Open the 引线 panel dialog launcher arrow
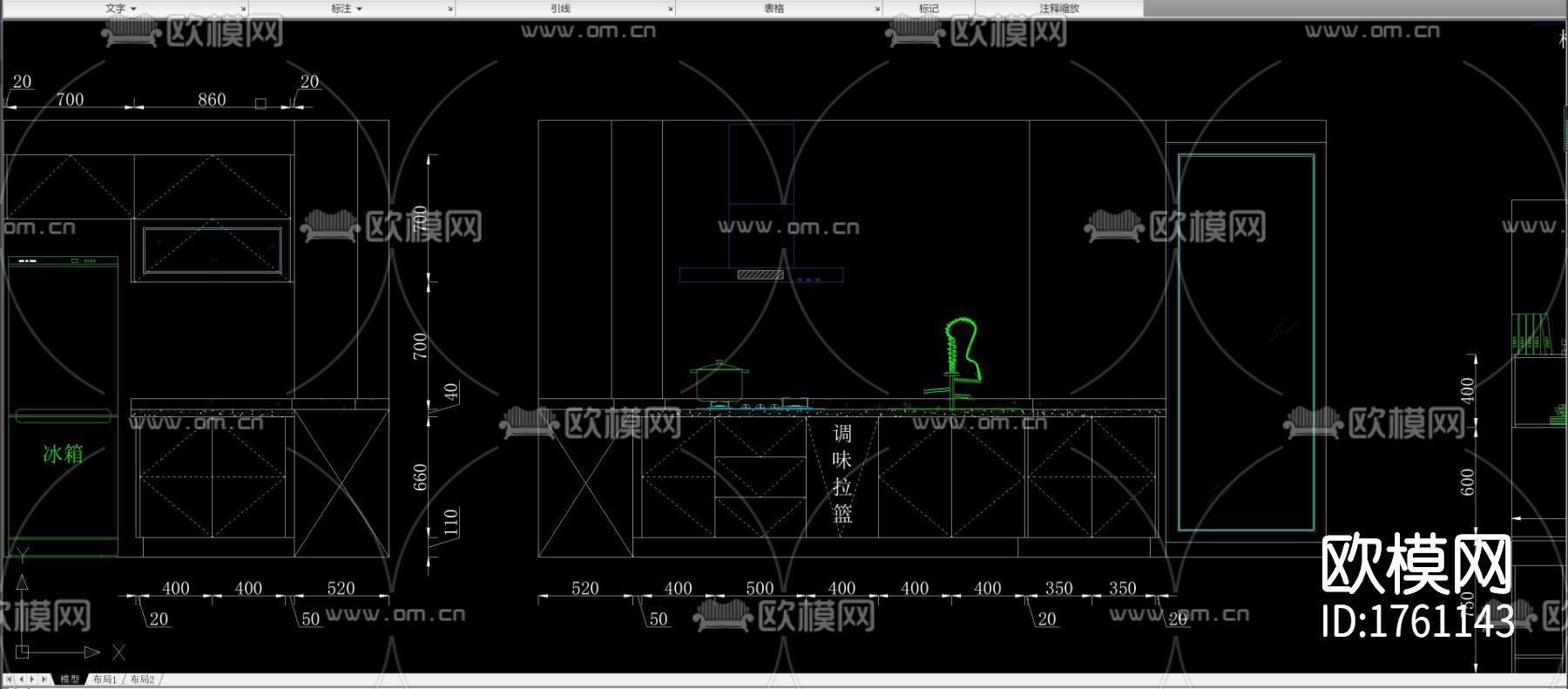 tap(671, 9)
